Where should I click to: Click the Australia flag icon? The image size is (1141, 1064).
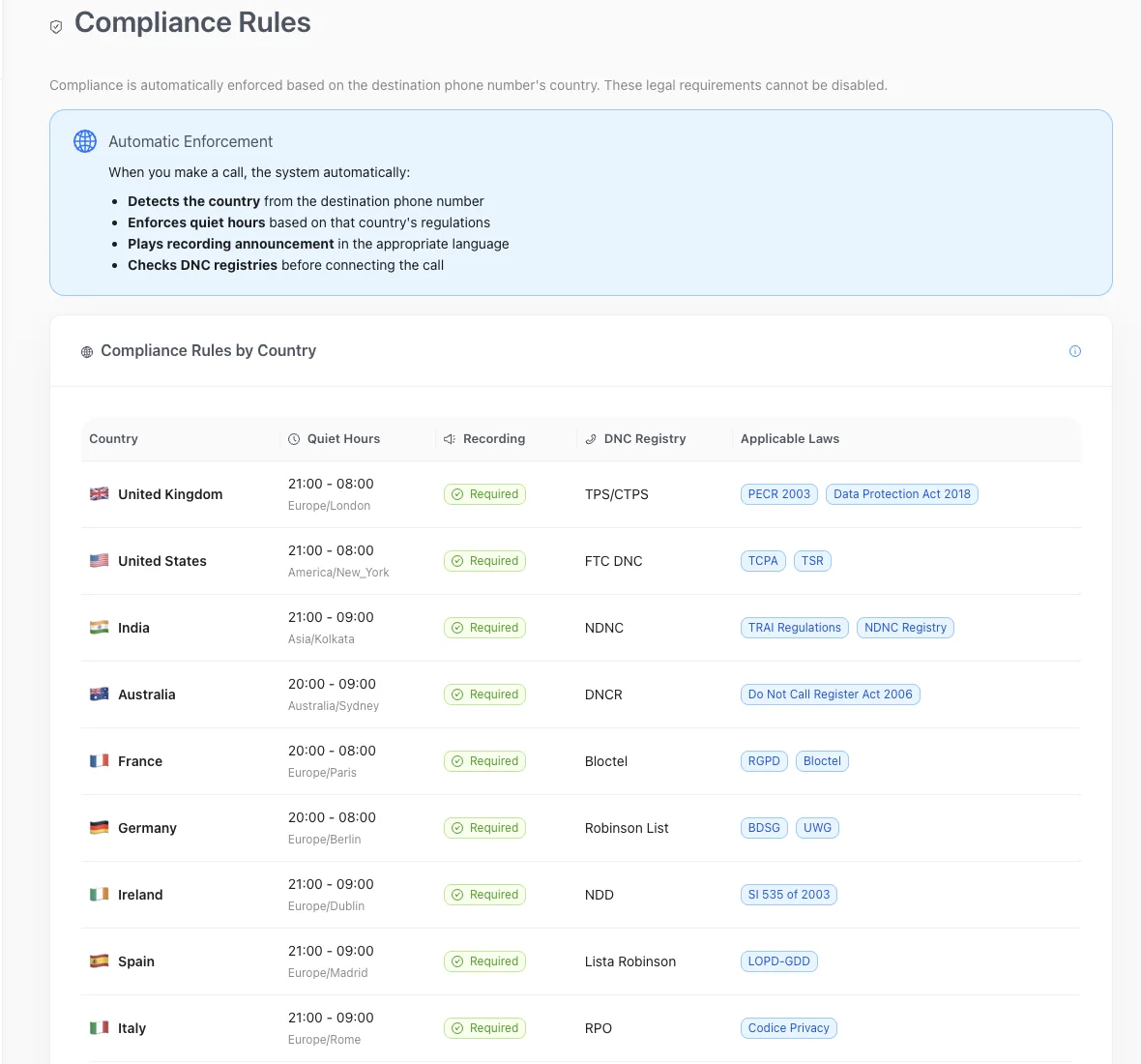99,695
